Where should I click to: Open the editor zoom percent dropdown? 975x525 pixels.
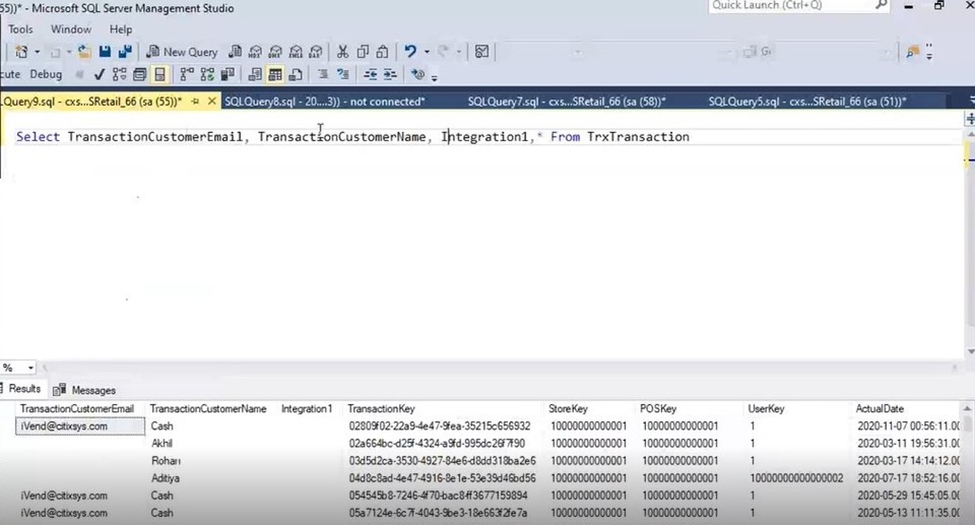(30, 368)
